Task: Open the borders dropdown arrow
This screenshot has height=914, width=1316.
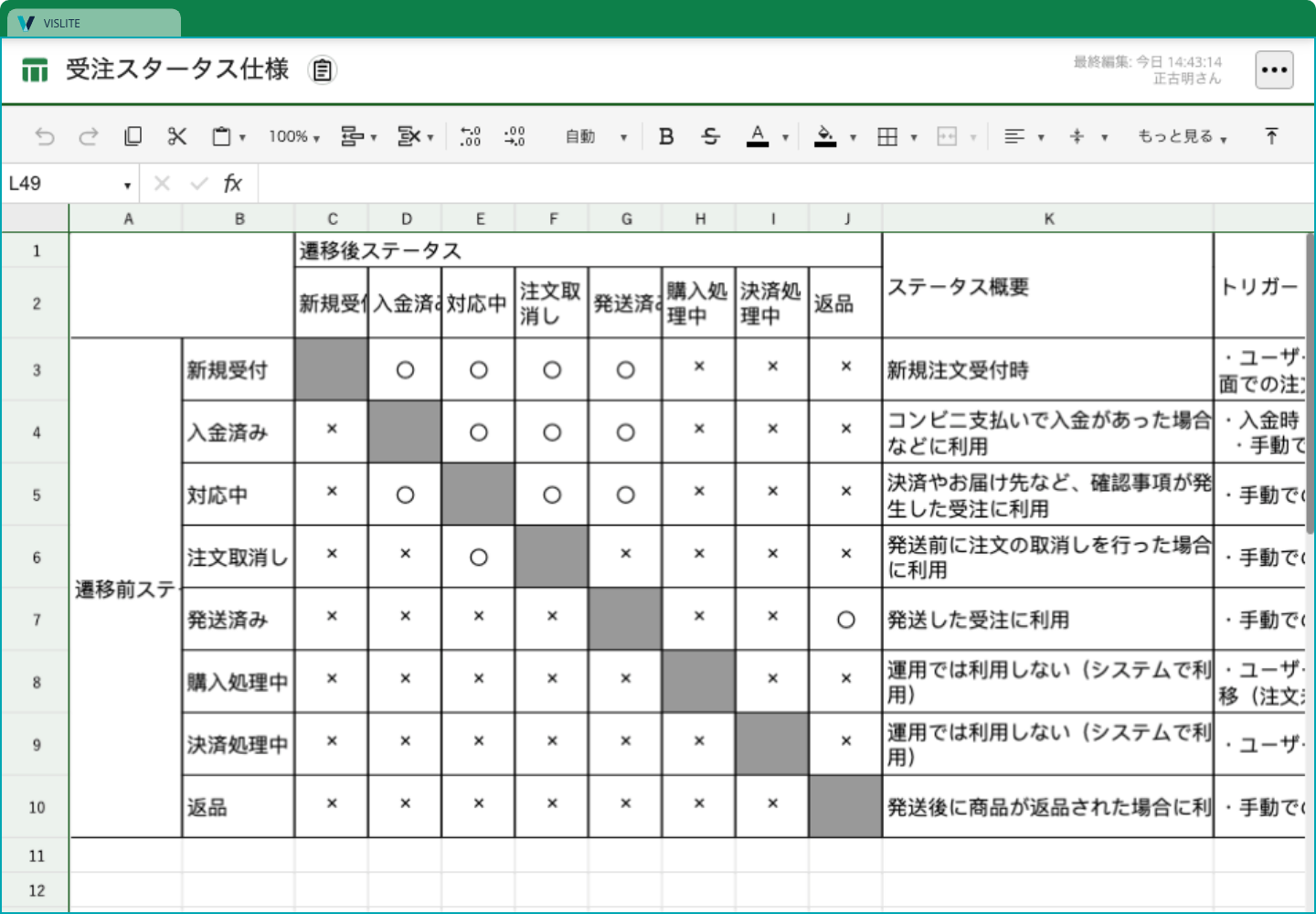Action: pyautogui.click(x=914, y=138)
